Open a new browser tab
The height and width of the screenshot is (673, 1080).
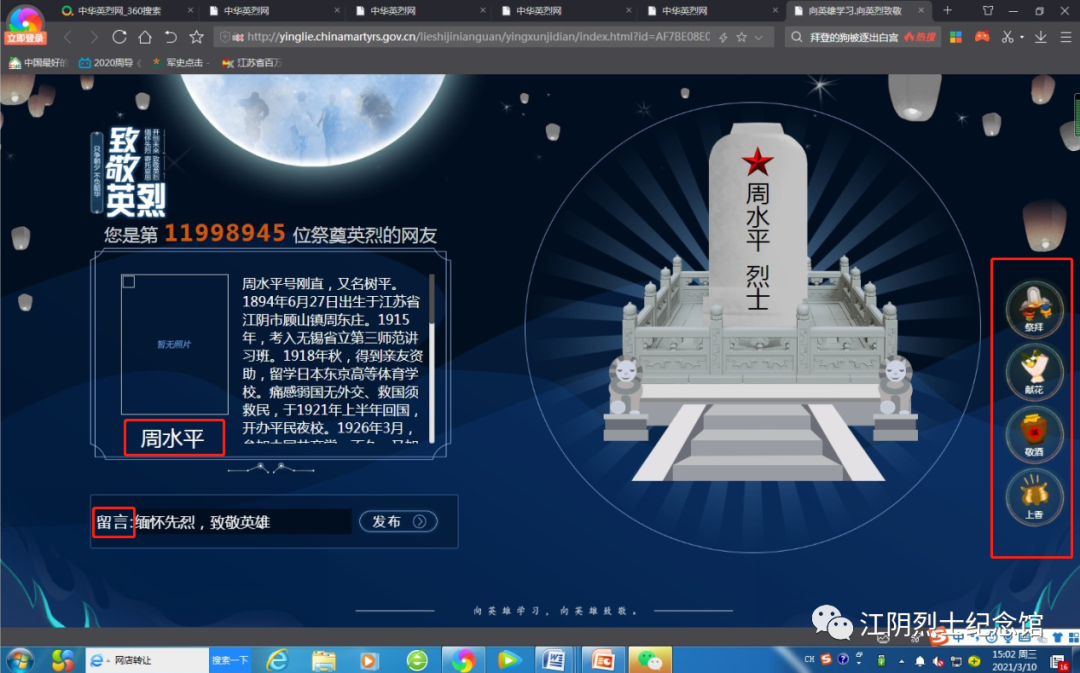coord(948,11)
